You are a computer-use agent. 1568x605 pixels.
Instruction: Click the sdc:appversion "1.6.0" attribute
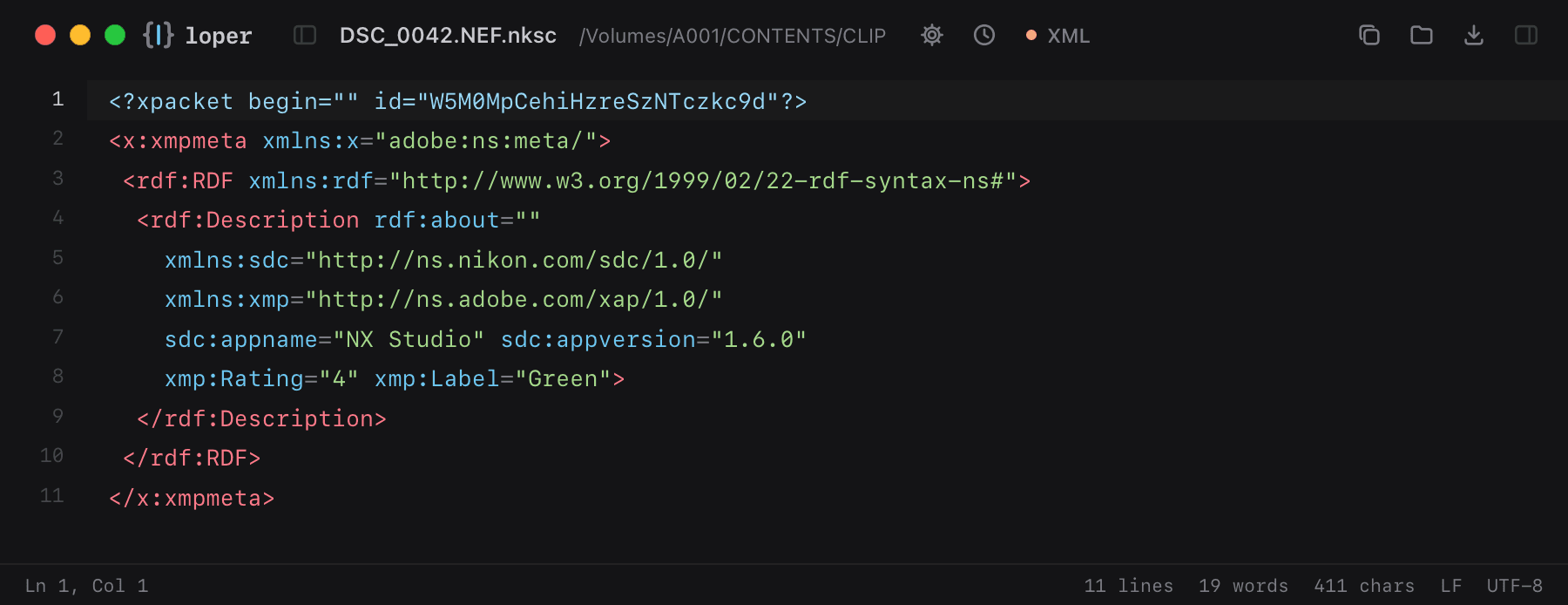click(653, 339)
